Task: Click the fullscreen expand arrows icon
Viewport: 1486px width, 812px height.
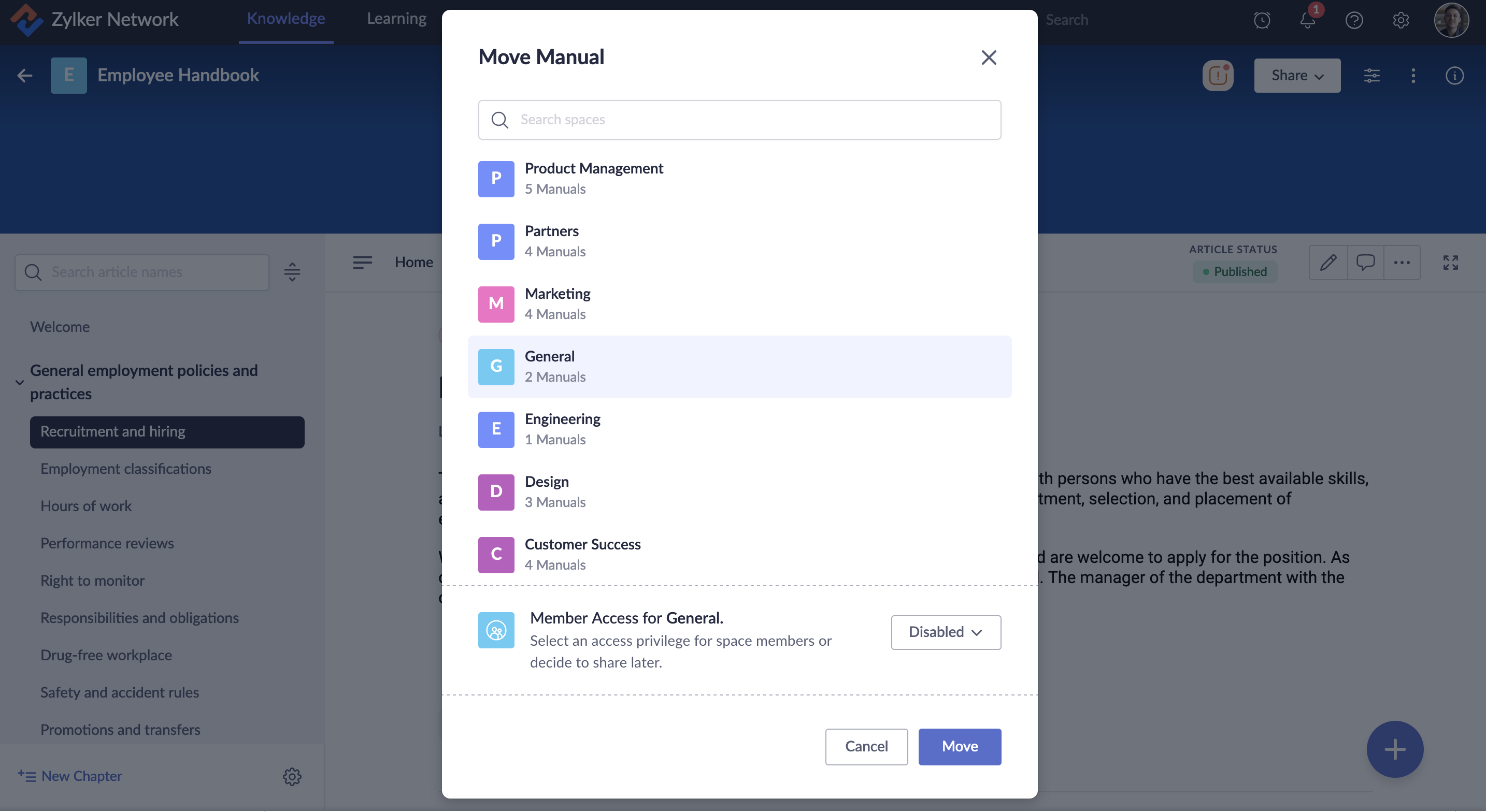Action: pos(1450,263)
